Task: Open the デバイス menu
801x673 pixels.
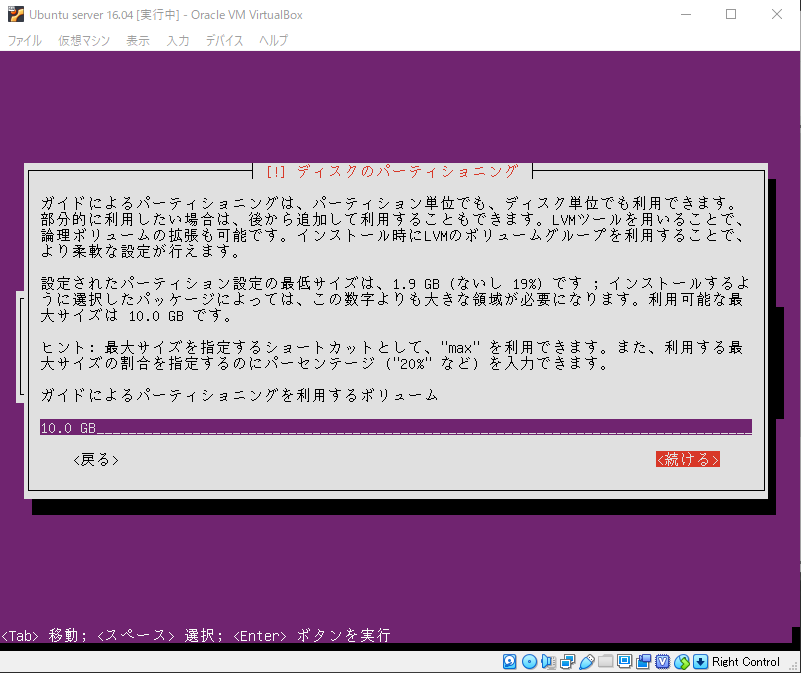Action: point(224,41)
